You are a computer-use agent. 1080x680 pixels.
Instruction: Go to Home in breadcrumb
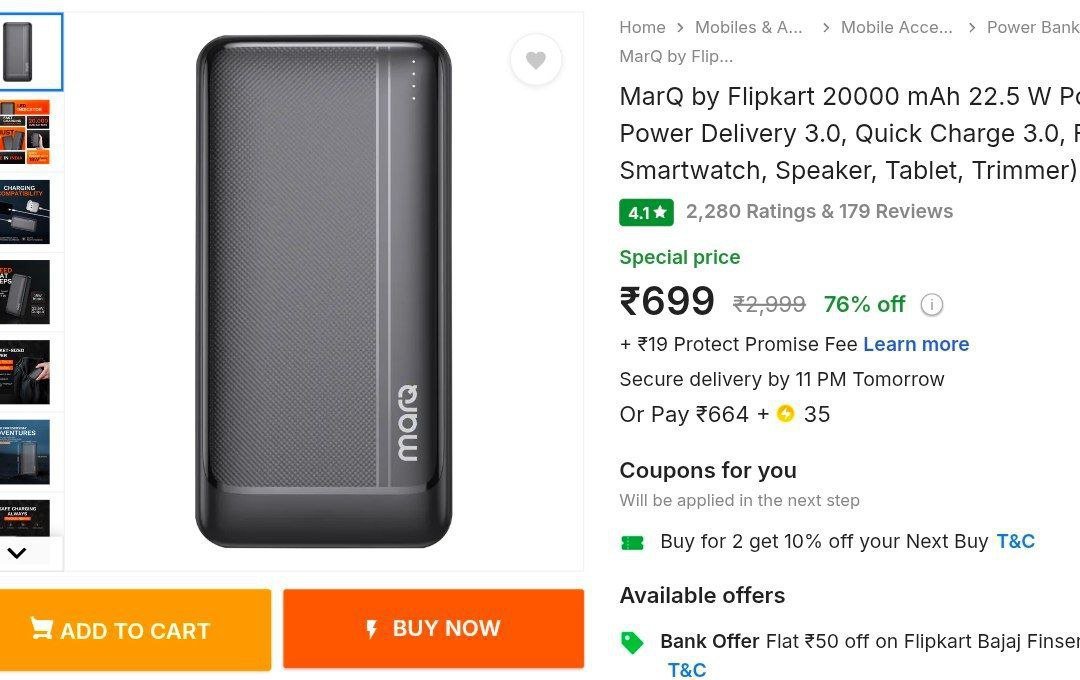(642, 27)
